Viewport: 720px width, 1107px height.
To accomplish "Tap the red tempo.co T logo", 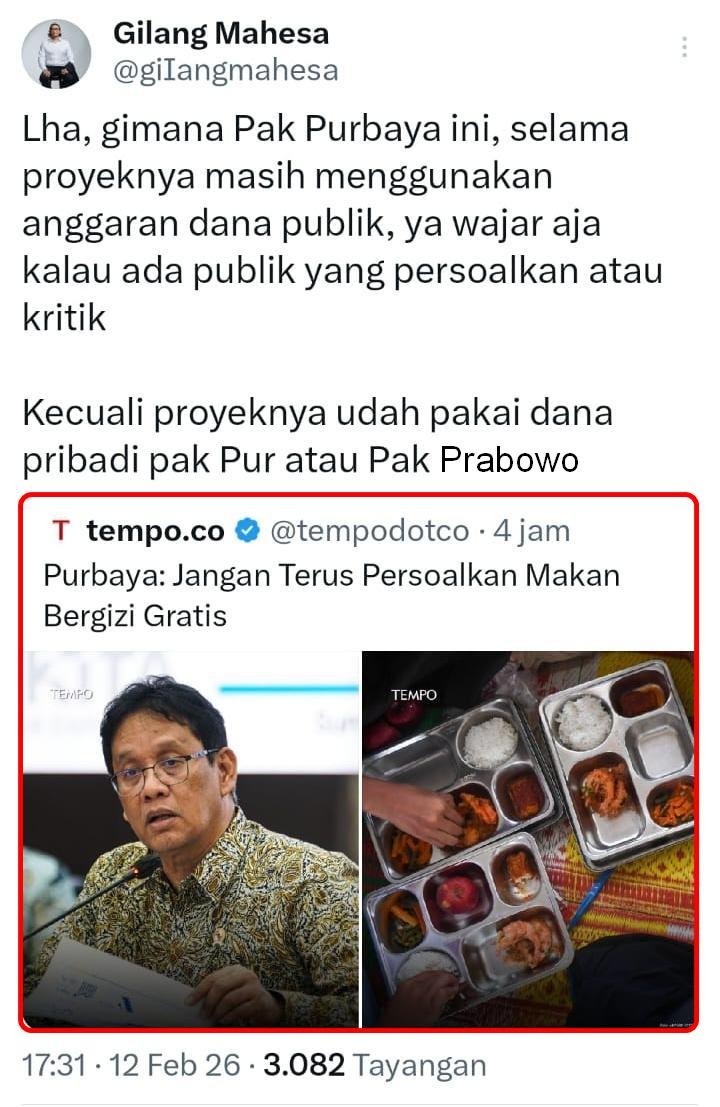I will [x=61, y=530].
